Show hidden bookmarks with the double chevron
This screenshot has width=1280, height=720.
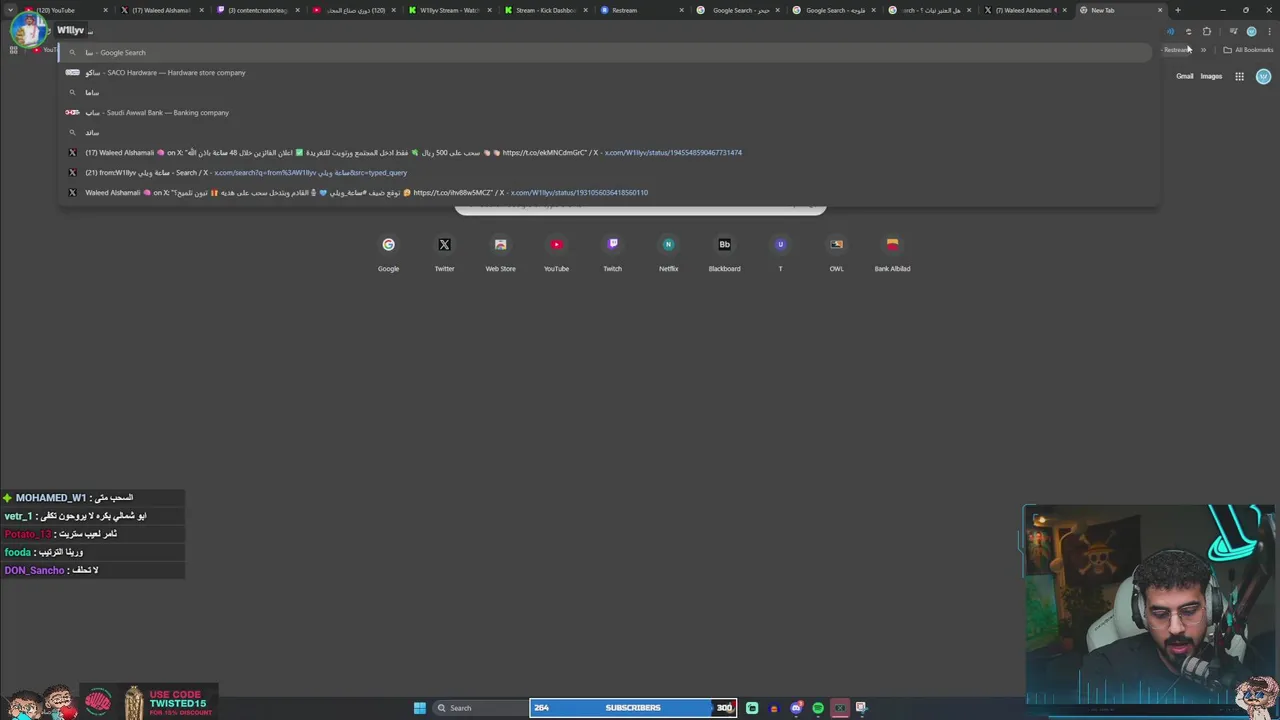(1203, 50)
